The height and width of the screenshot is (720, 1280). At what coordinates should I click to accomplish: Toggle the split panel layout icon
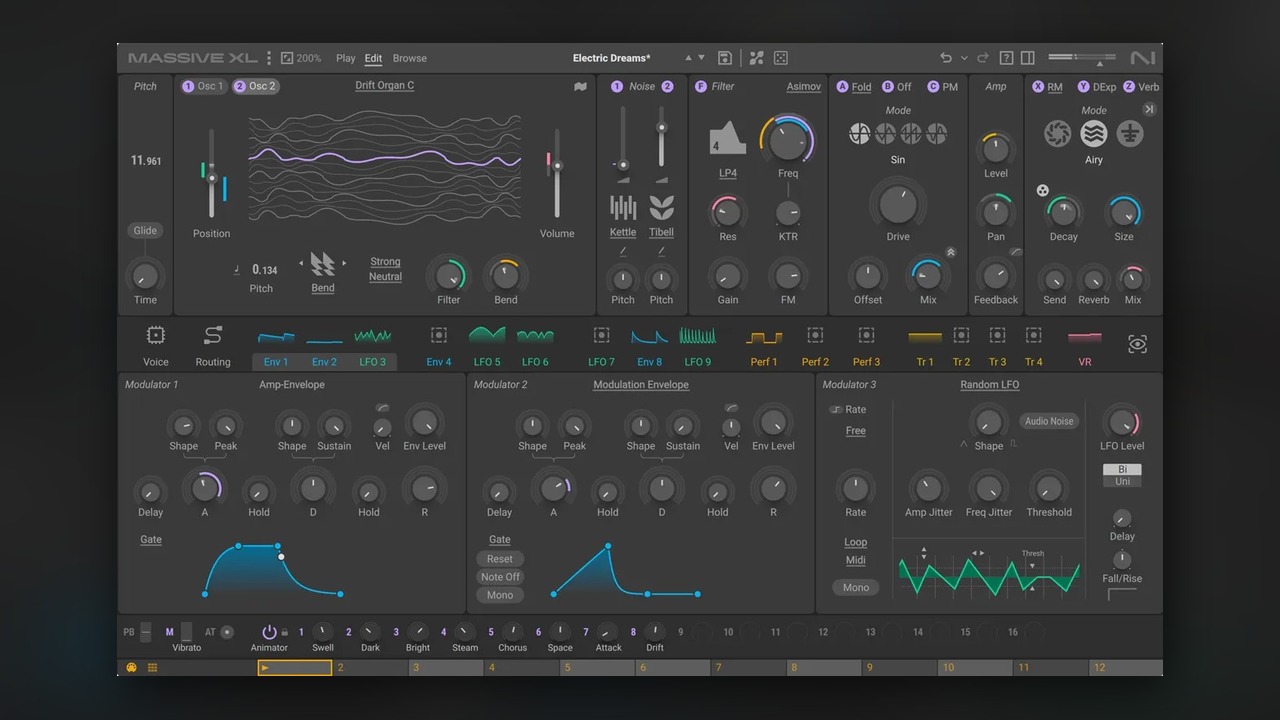(1028, 58)
